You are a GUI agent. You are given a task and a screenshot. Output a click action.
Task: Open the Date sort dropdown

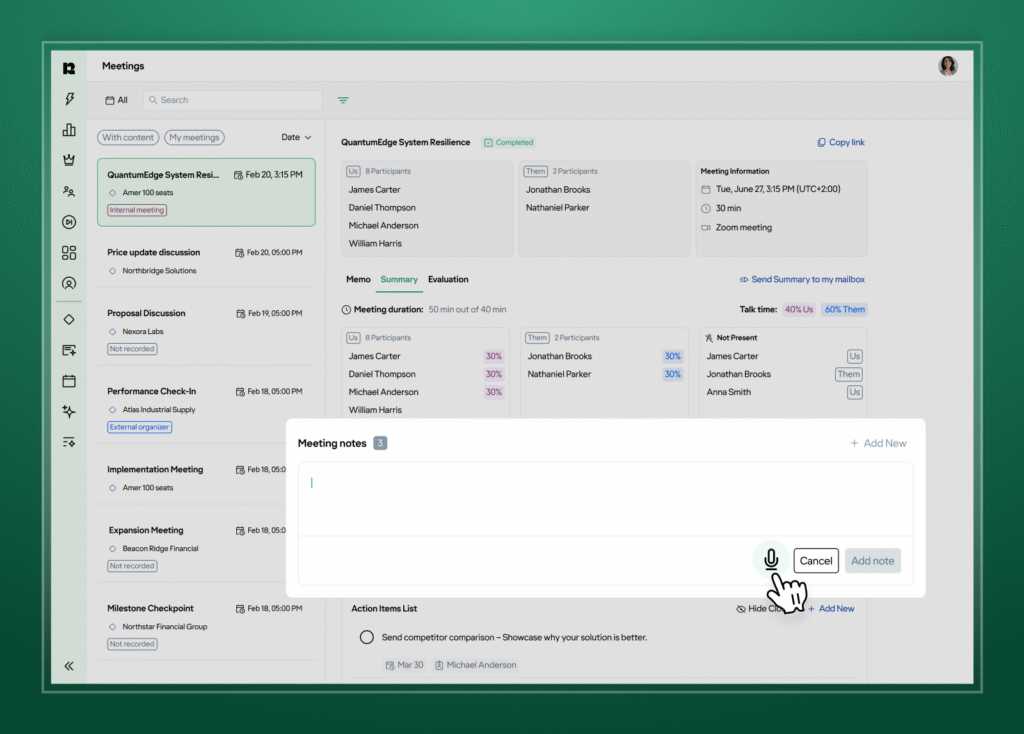296,137
